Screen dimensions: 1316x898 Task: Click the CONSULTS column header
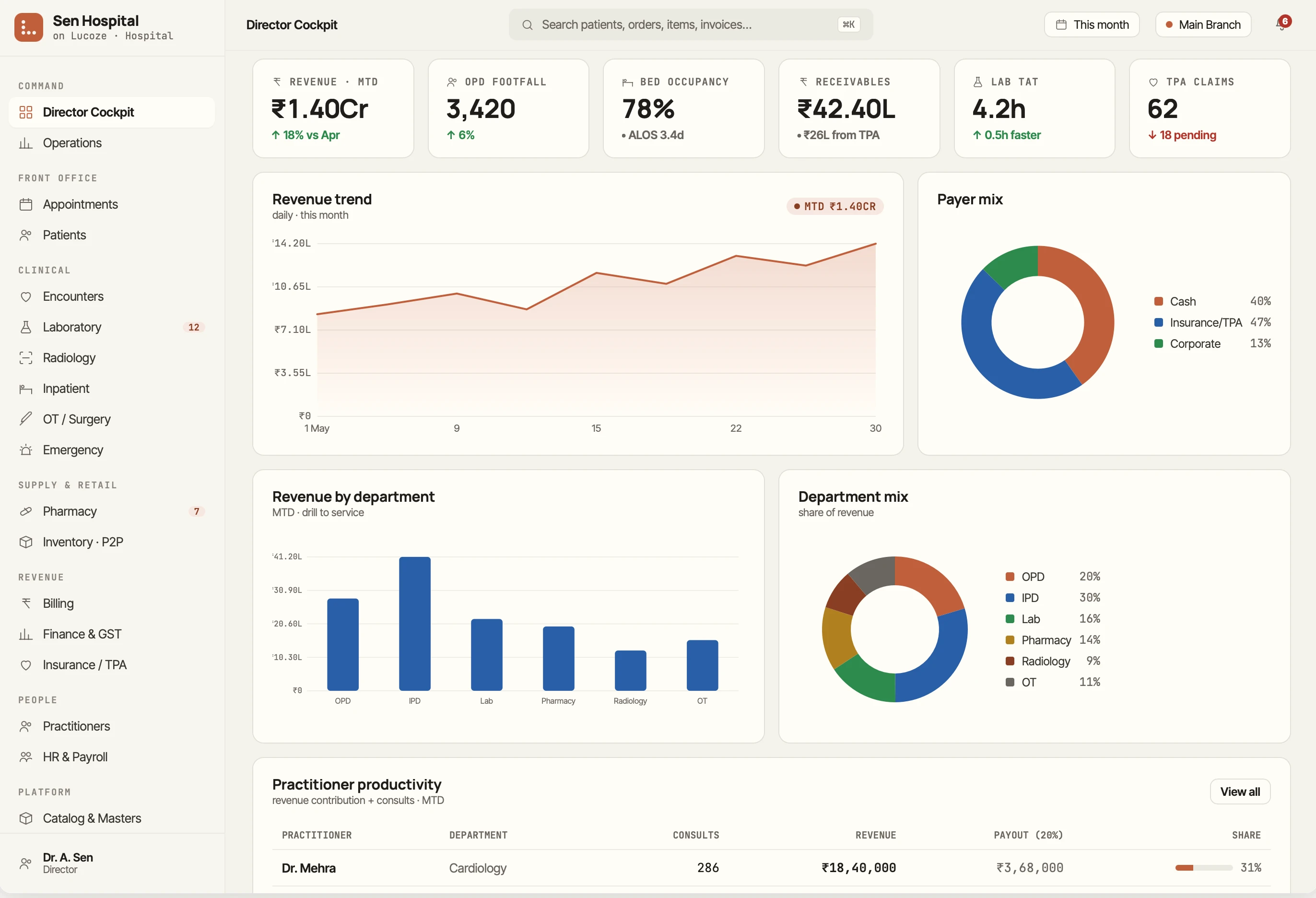coord(696,835)
